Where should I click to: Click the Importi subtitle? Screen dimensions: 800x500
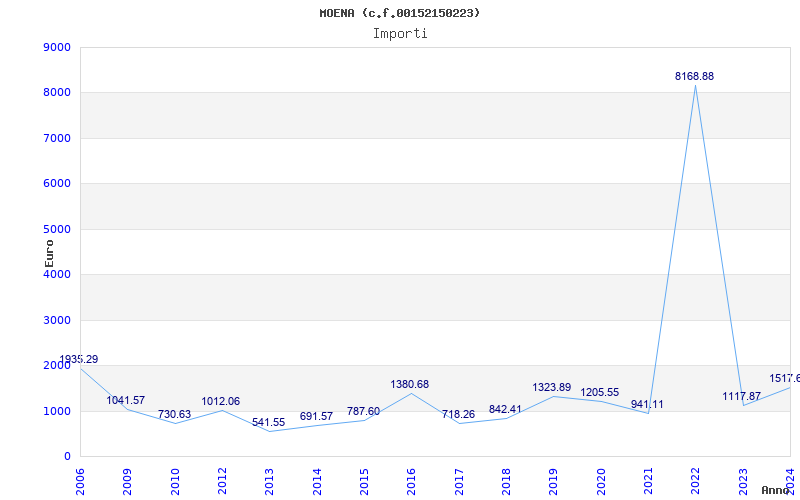click(x=400, y=34)
